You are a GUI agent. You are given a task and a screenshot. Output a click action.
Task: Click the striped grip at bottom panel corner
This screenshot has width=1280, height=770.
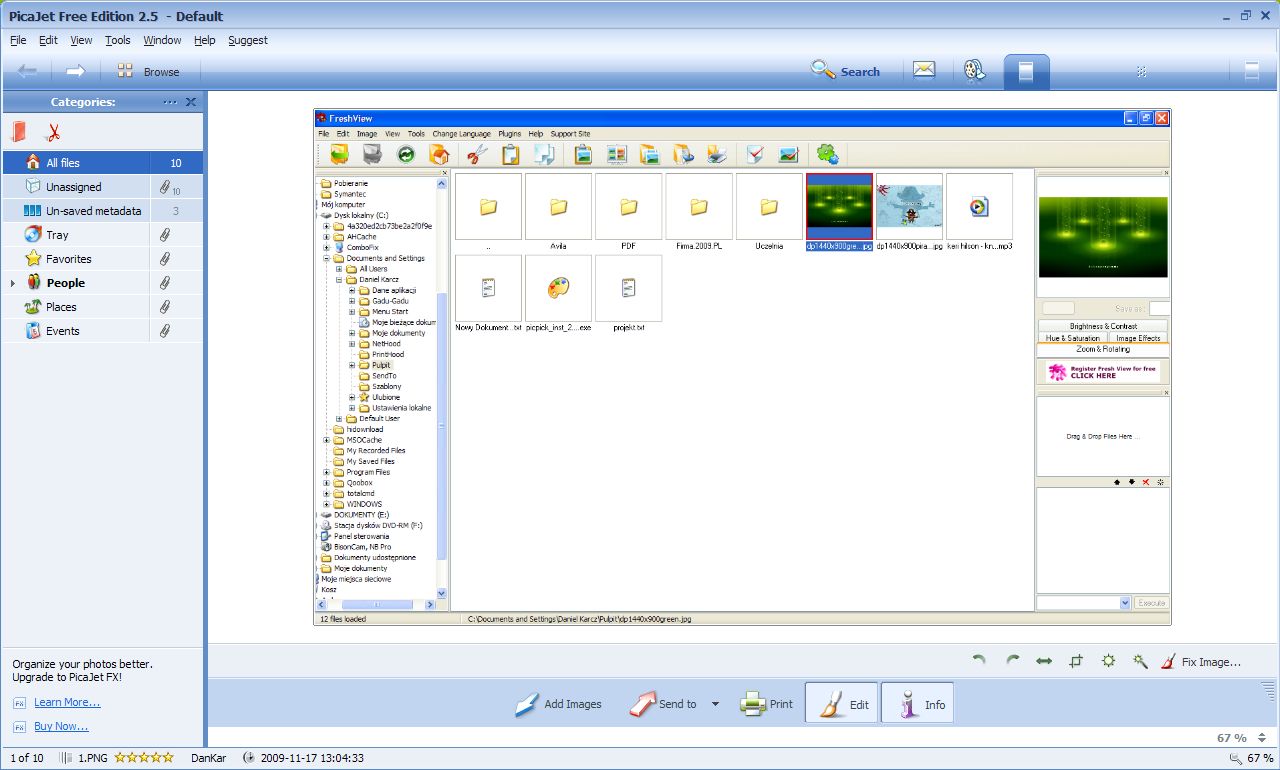pyautogui.click(x=1268, y=689)
